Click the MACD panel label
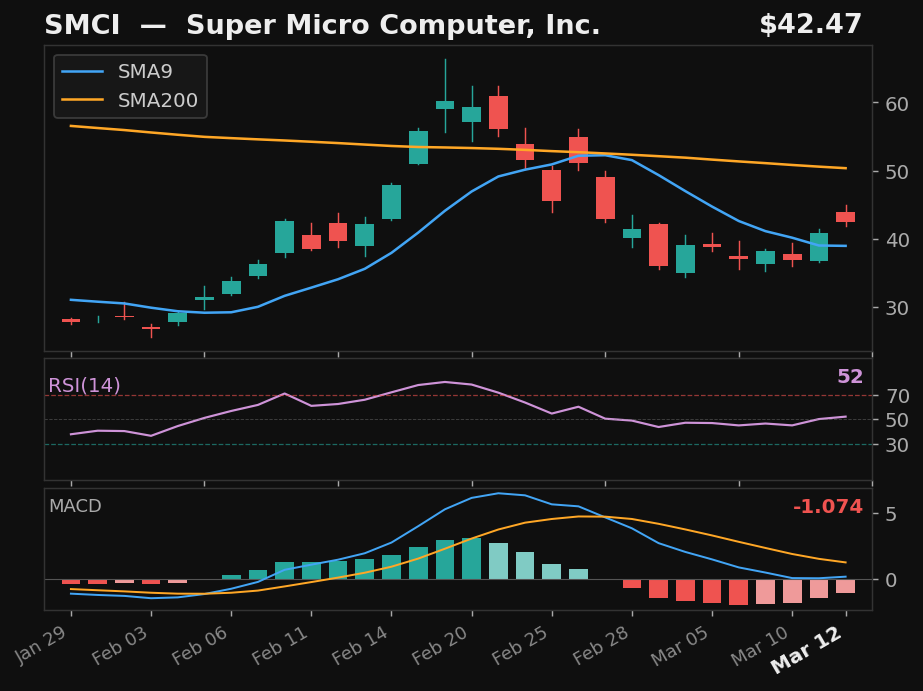 [75, 506]
